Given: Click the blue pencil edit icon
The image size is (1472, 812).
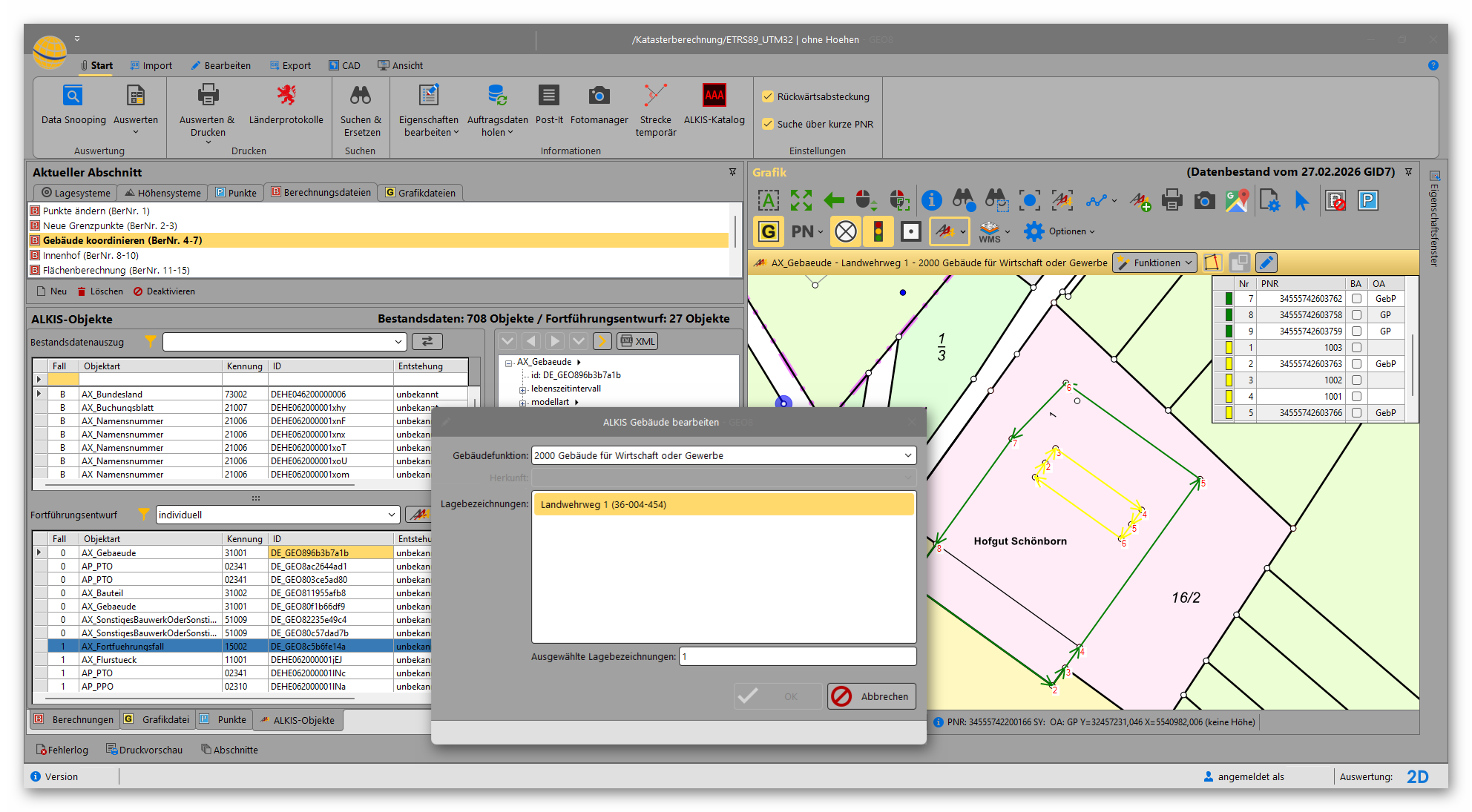Looking at the screenshot, I should click(1266, 263).
